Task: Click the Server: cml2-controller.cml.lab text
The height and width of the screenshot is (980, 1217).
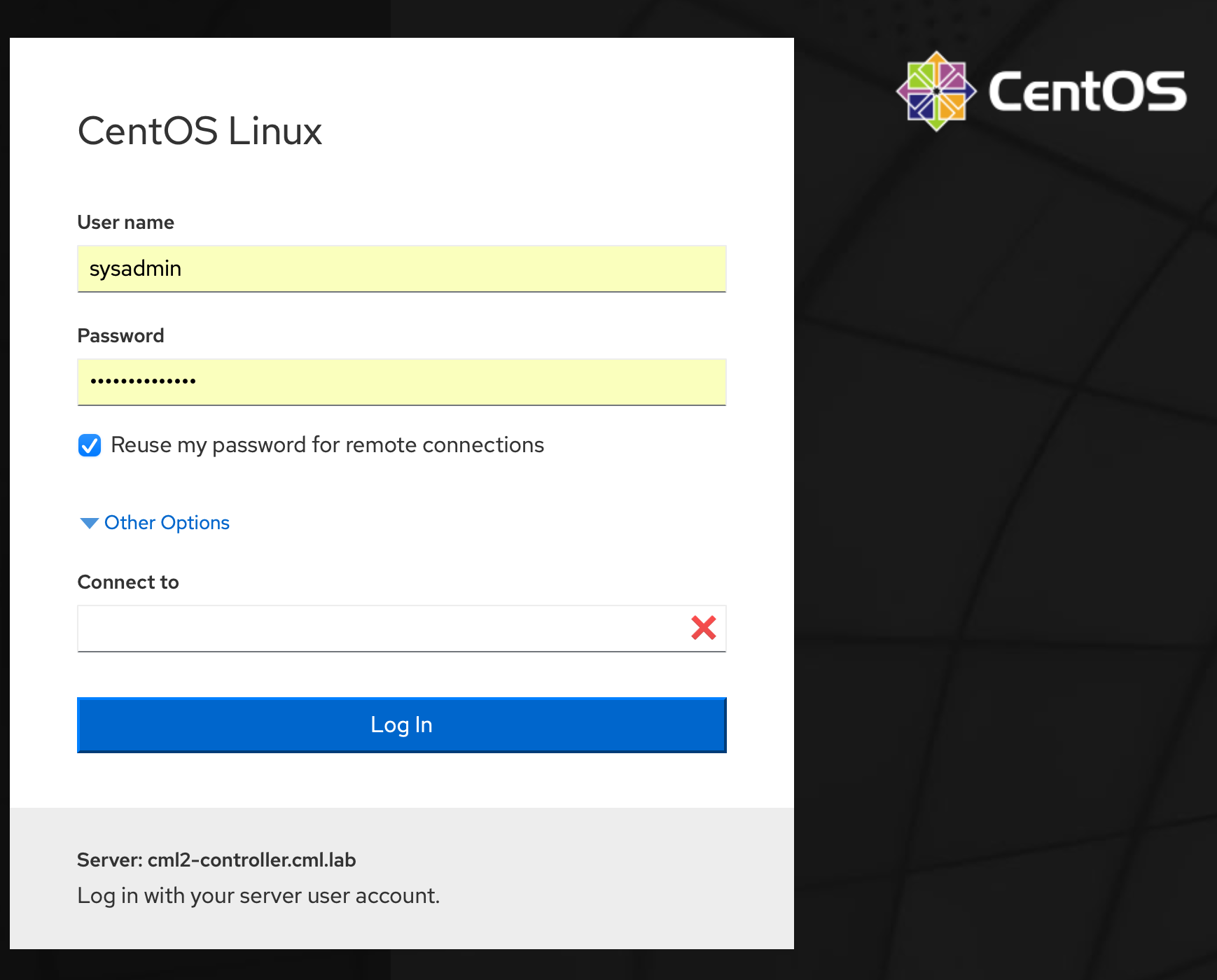Action: coord(216,860)
